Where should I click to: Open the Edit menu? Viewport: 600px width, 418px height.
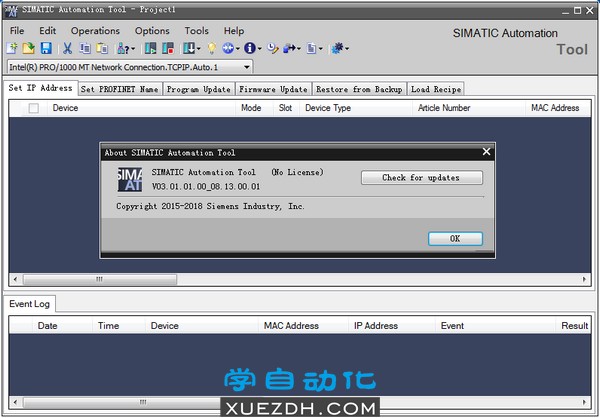point(47,31)
